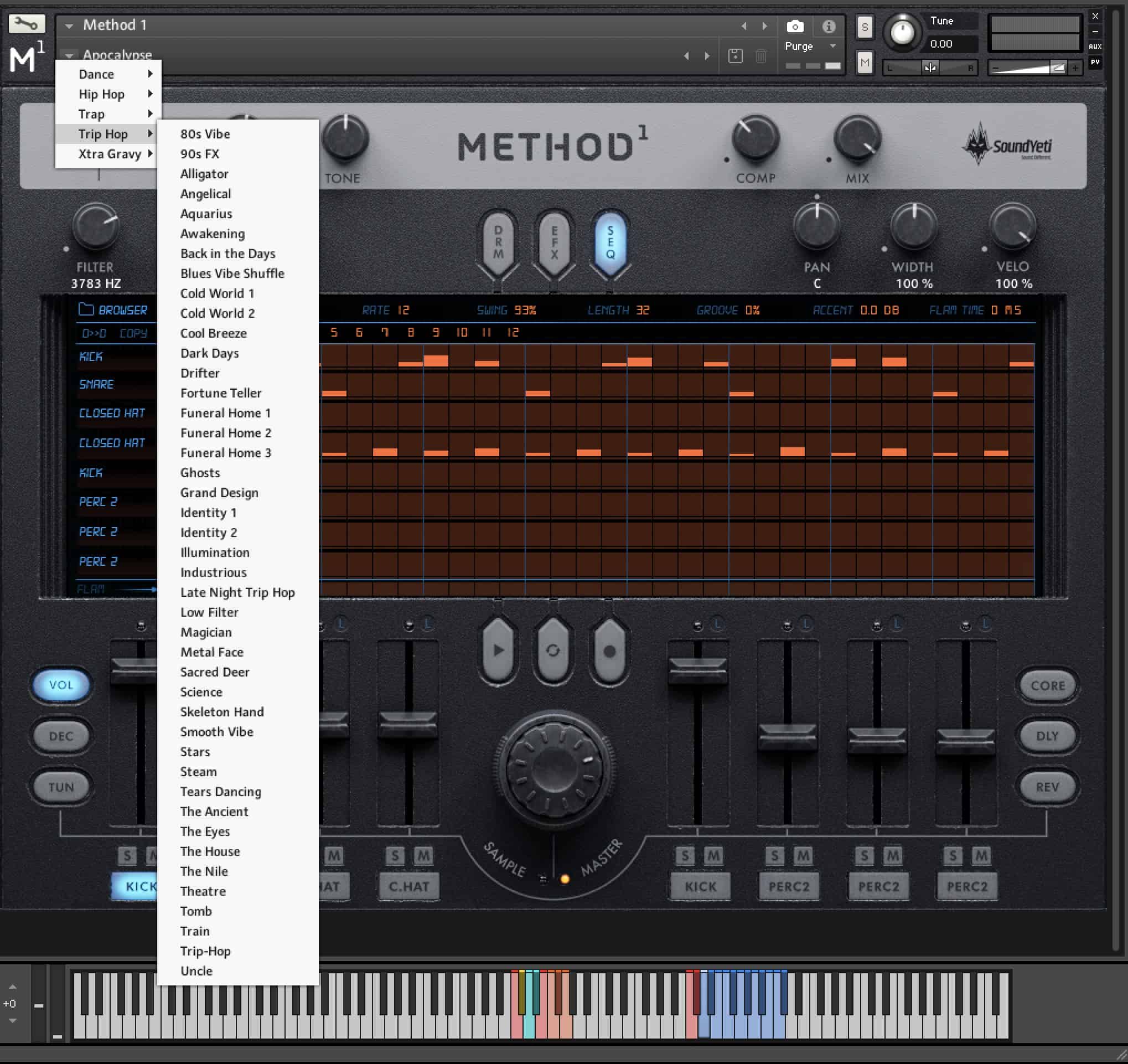The width and height of the screenshot is (1128, 1064).
Task: Open the sequencer BROWSER folder icon
Action: click(x=86, y=309)
